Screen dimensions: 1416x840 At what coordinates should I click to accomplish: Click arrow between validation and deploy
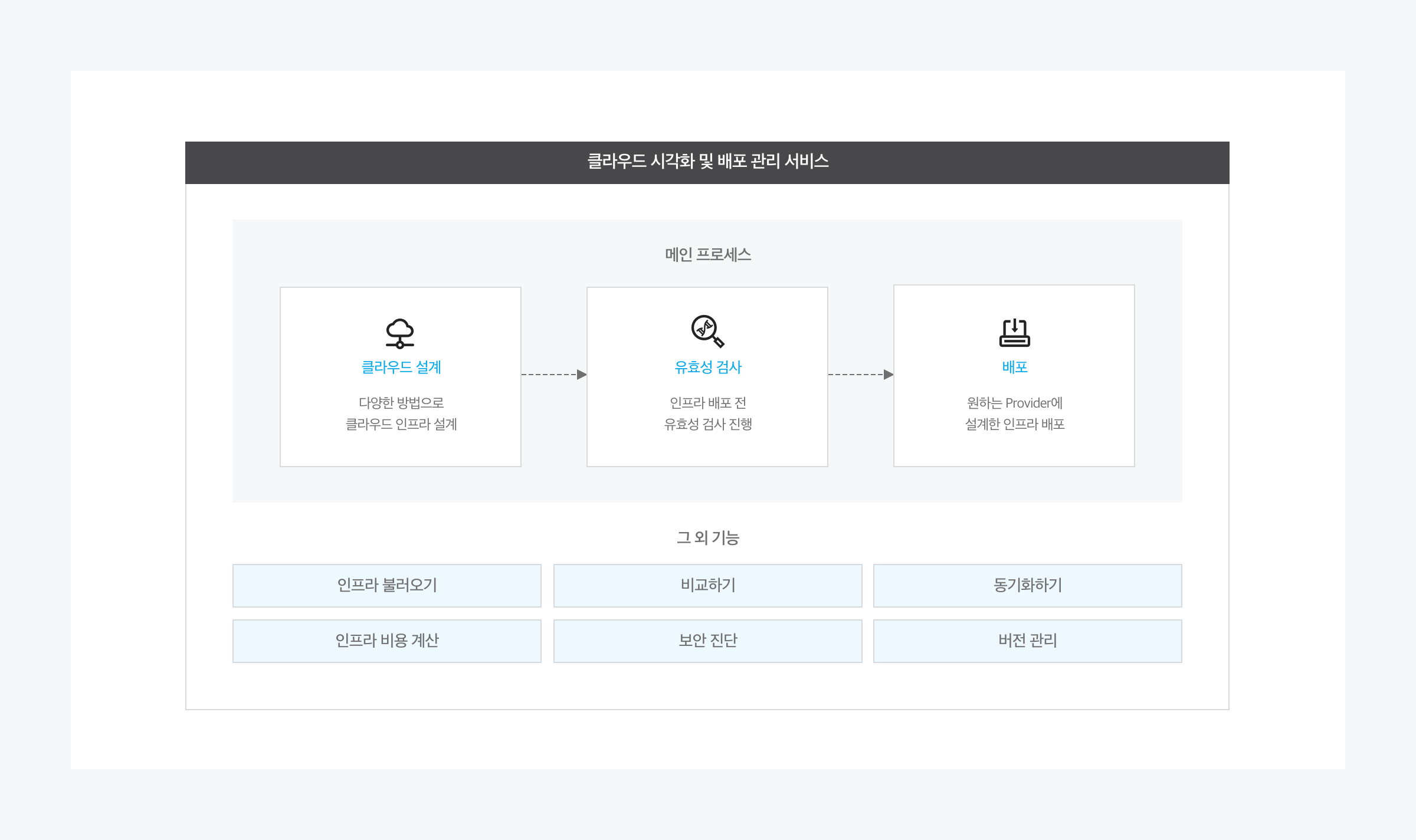click(860, 375)
